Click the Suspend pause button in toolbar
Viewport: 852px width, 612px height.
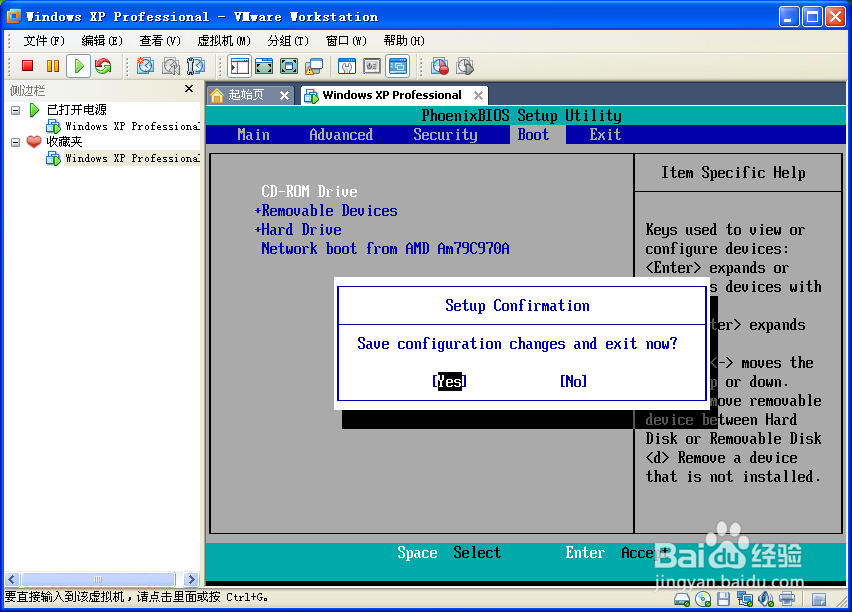click(x=53, y=66)
